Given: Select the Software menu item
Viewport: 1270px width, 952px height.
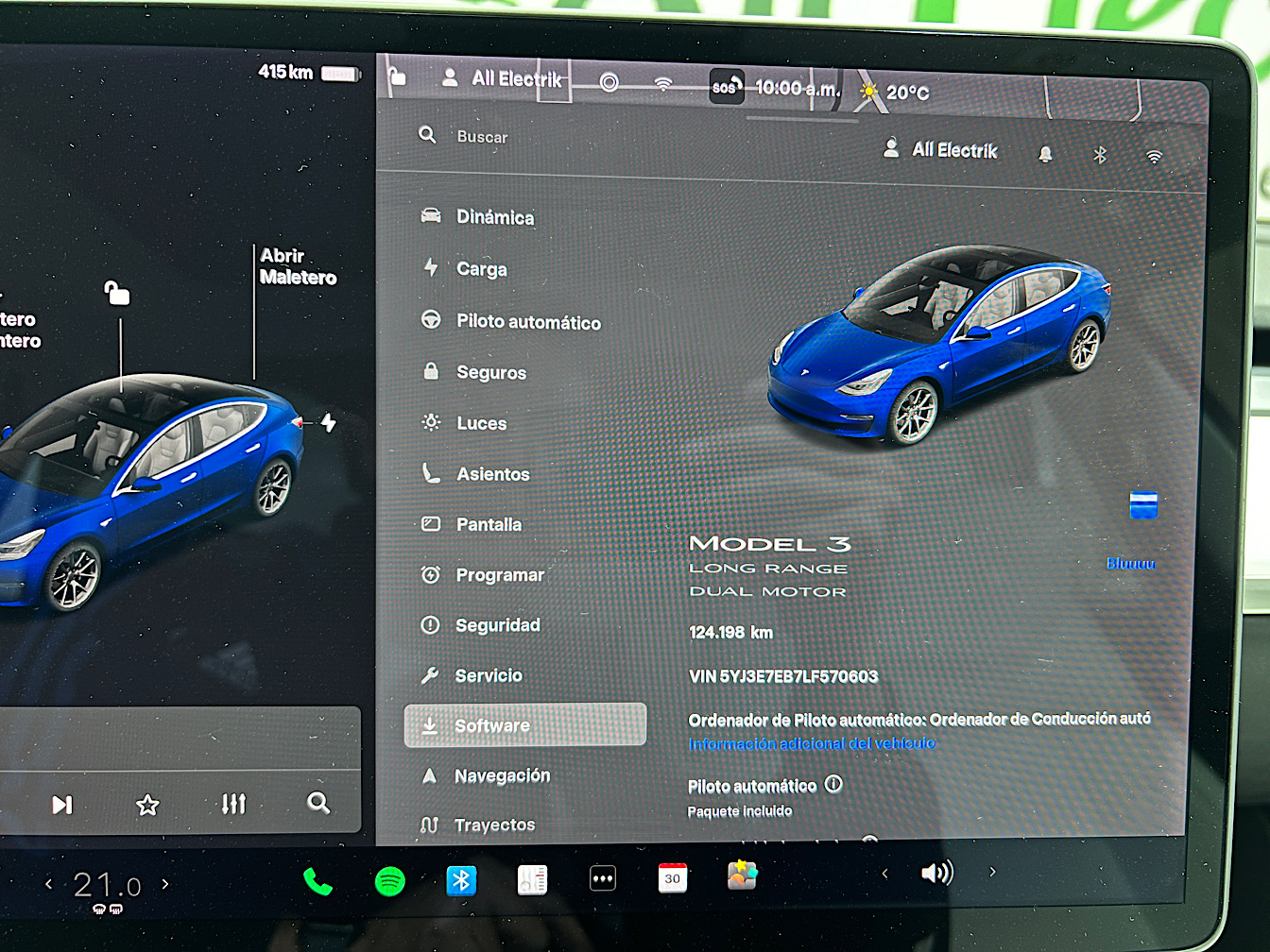Looking at the screenshot, I should pos(525,725).
